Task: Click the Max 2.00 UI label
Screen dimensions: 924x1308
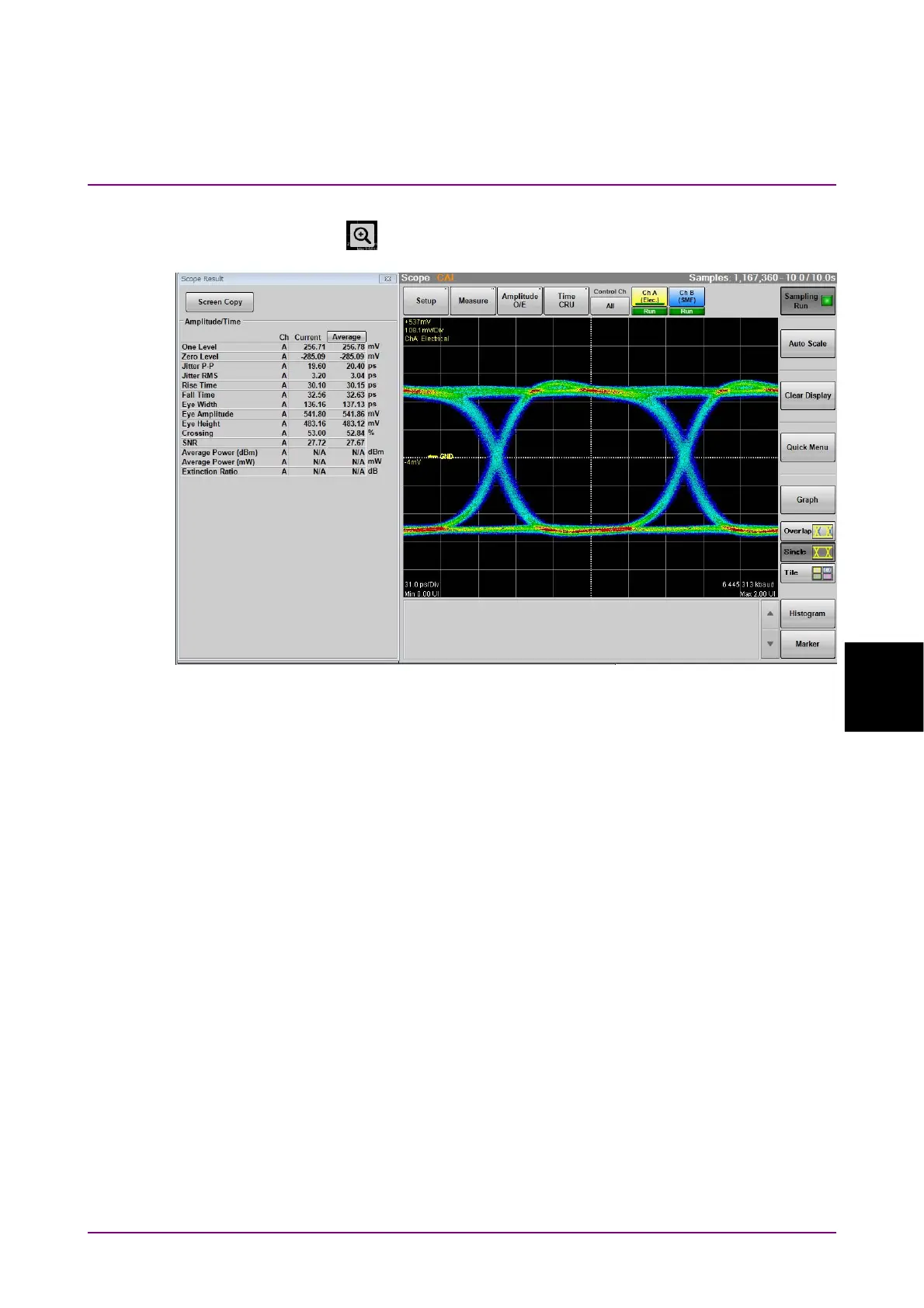Action: pos(757,593)
